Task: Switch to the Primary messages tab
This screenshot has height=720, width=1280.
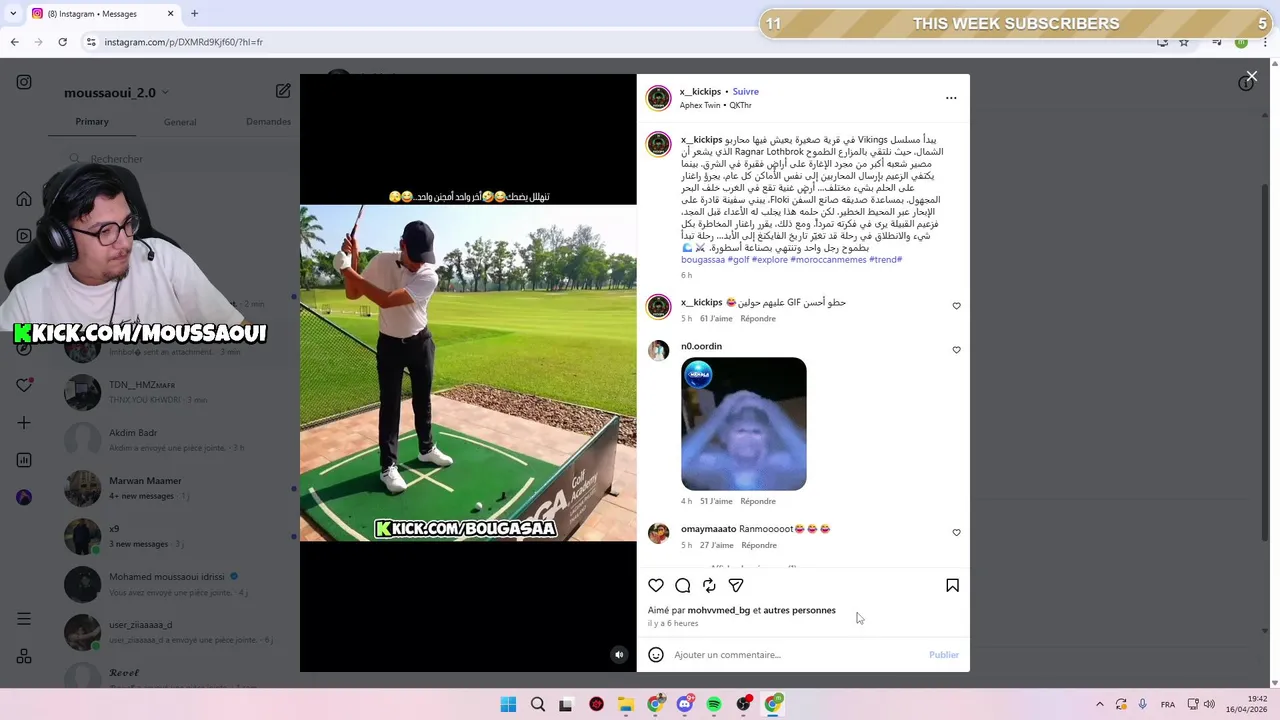Action: (x=92, y=122)
